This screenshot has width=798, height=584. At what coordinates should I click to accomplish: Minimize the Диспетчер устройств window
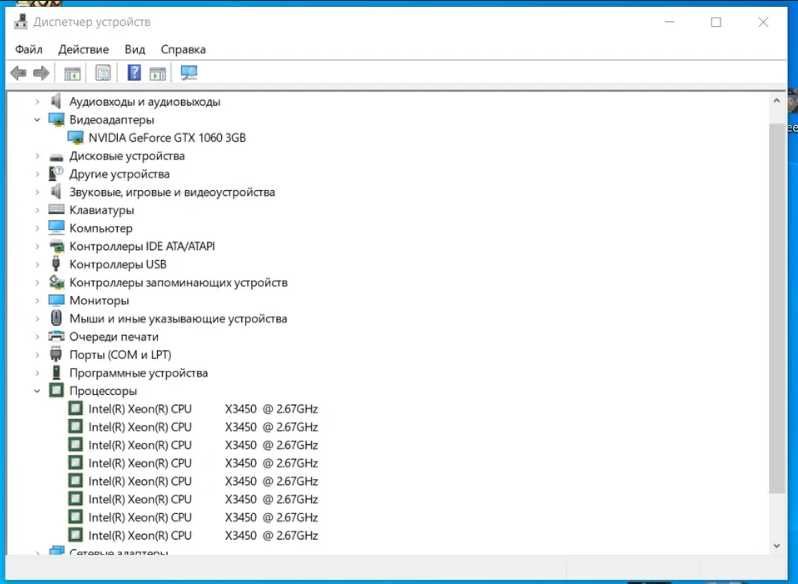point(669,22)
